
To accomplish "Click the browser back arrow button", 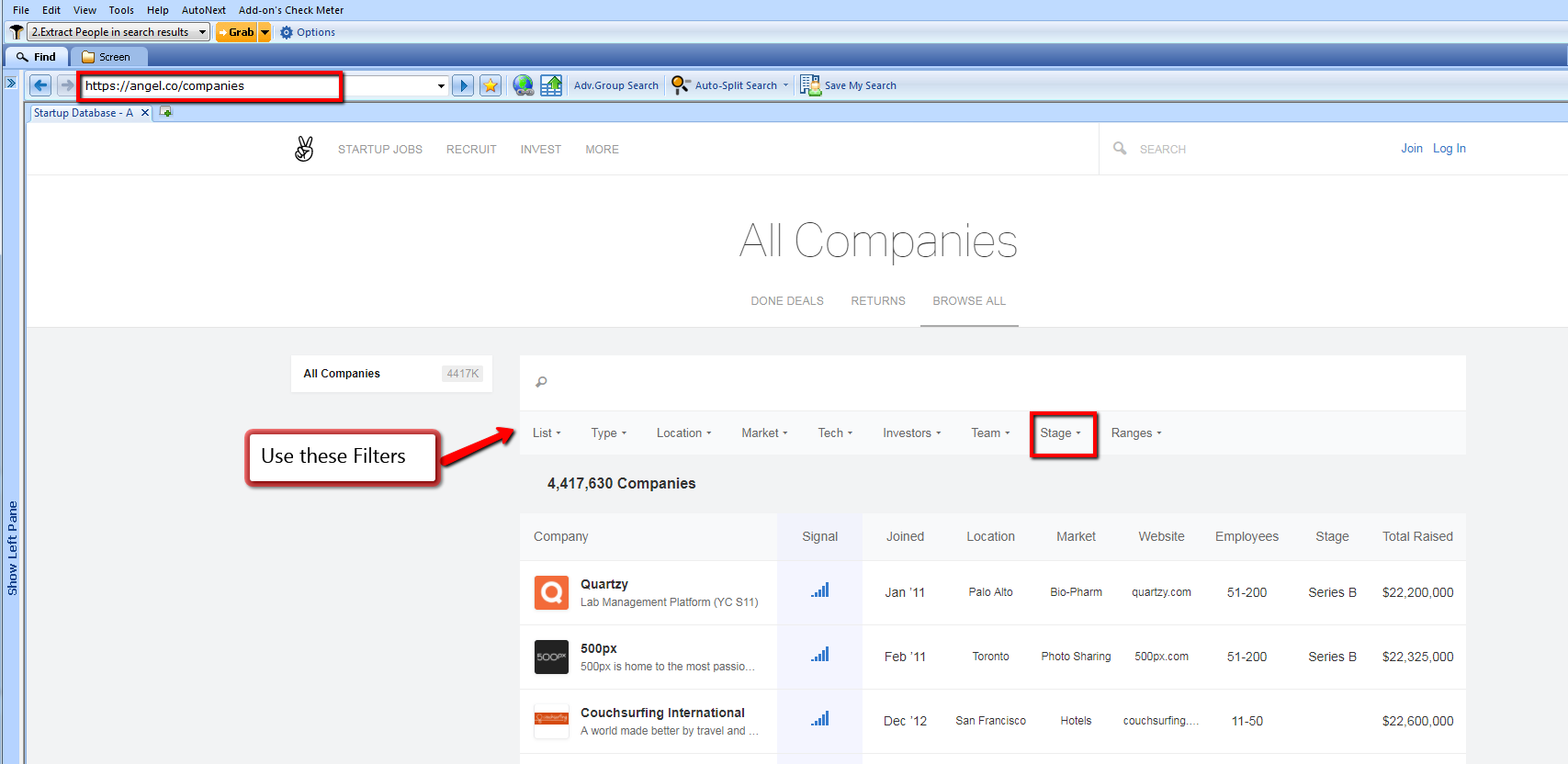I will [40, 85].
